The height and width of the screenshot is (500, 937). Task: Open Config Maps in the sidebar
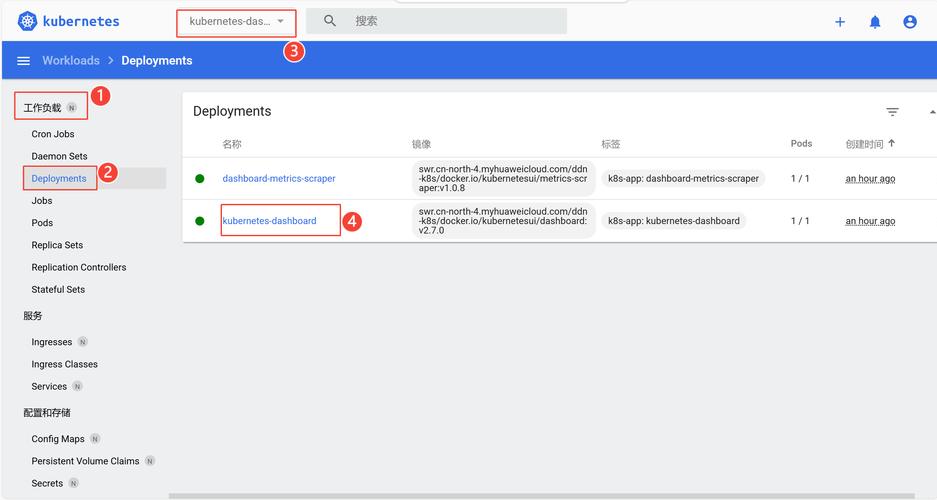click(x=58, y=439)
